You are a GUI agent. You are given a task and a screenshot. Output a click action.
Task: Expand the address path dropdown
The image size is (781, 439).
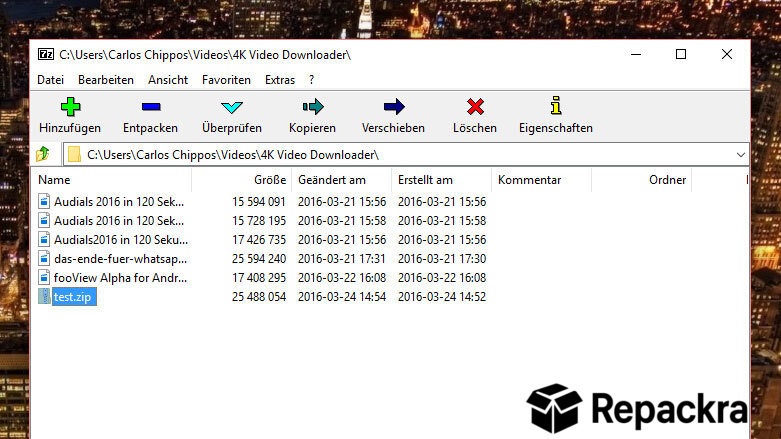click(x=741, y=154)
